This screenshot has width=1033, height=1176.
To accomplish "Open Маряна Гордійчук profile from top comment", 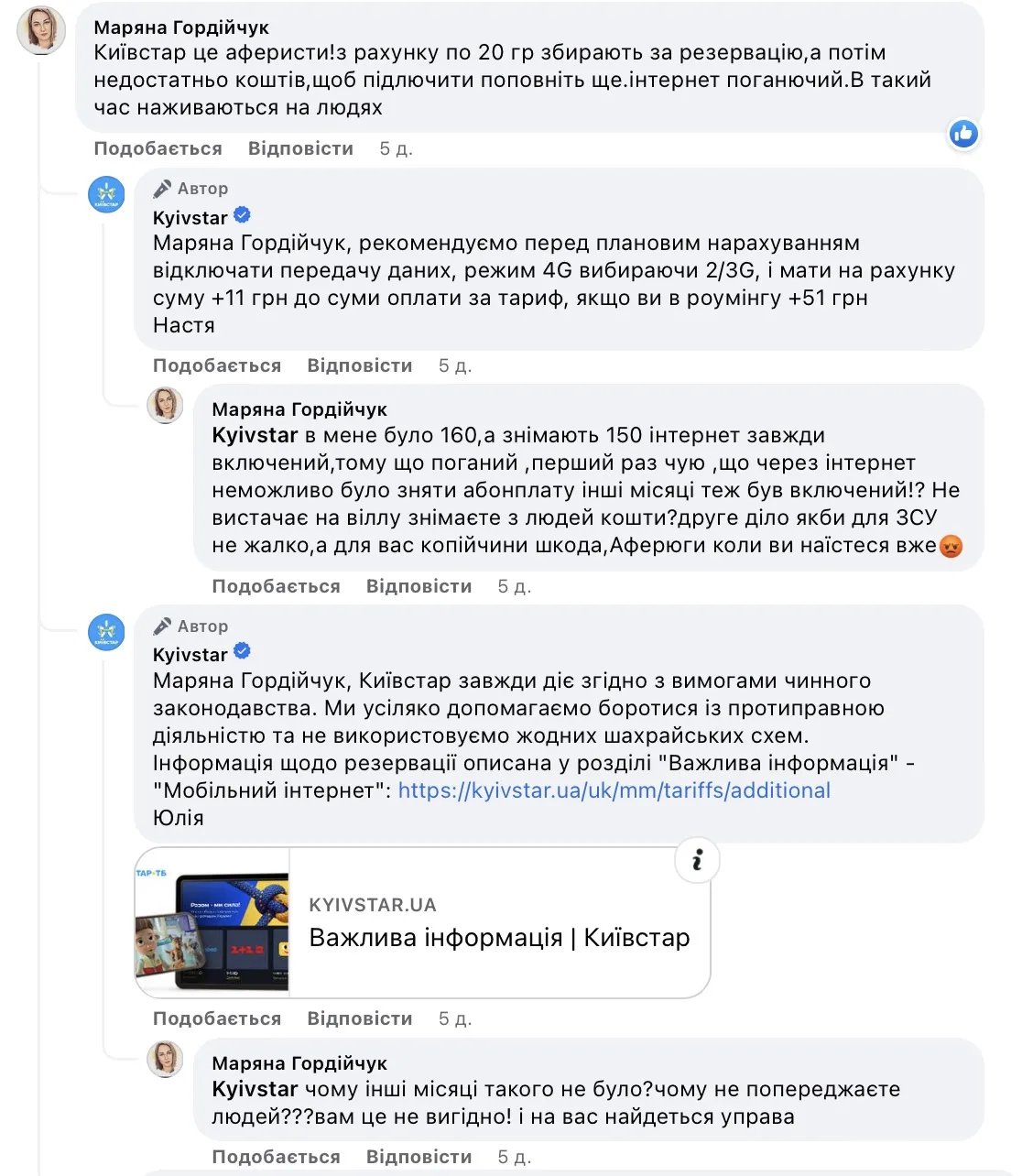I will pos(181,27).
